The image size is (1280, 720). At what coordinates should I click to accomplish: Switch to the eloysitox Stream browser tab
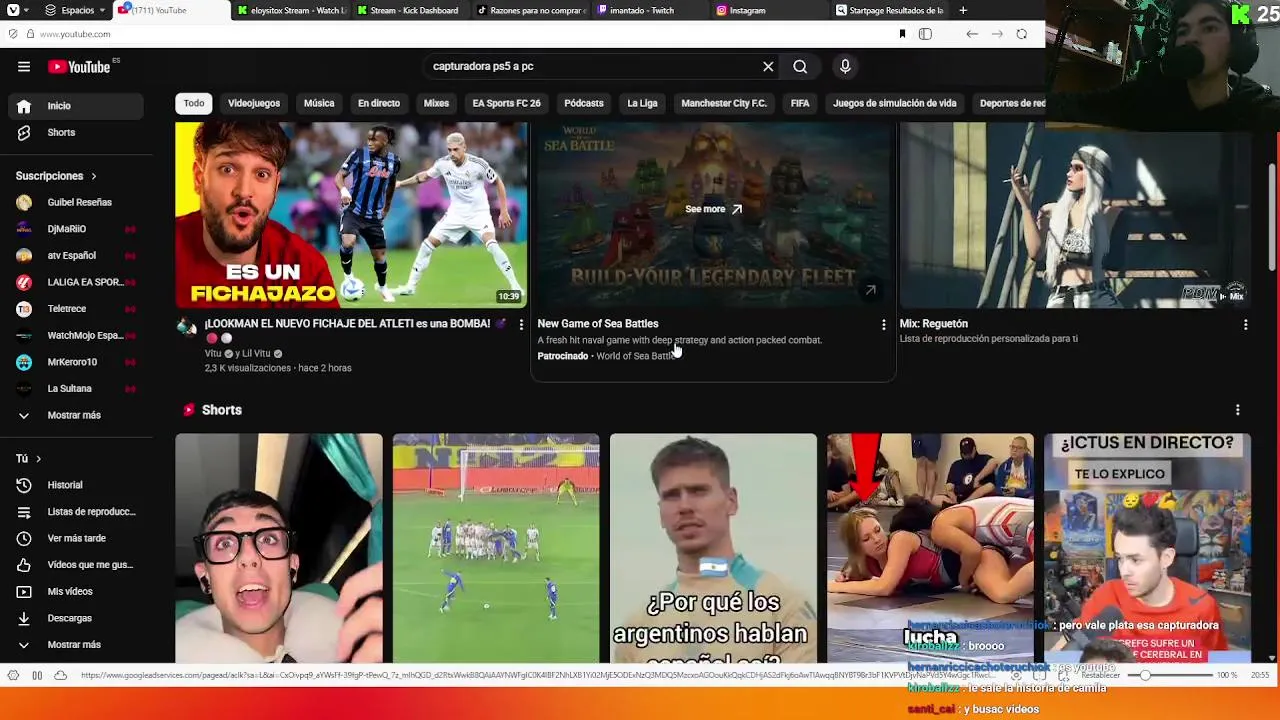292,11
